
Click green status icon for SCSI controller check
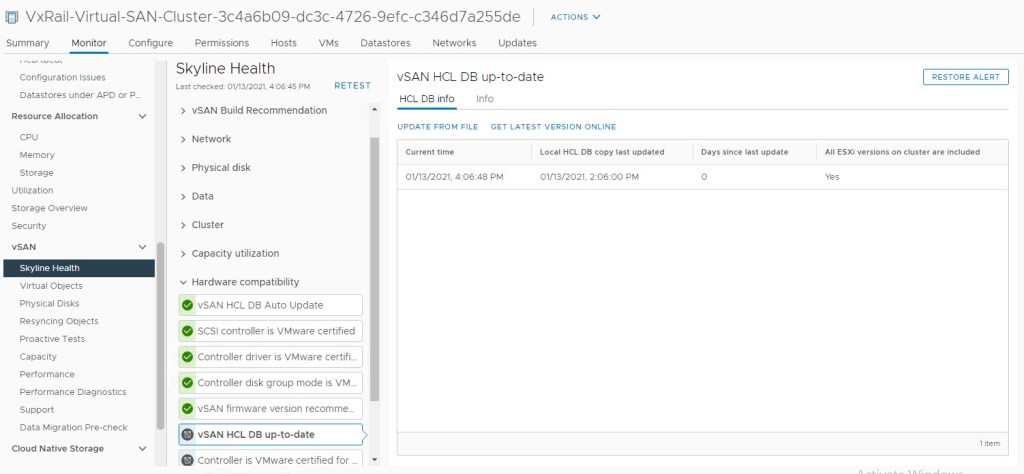[187, 331]
